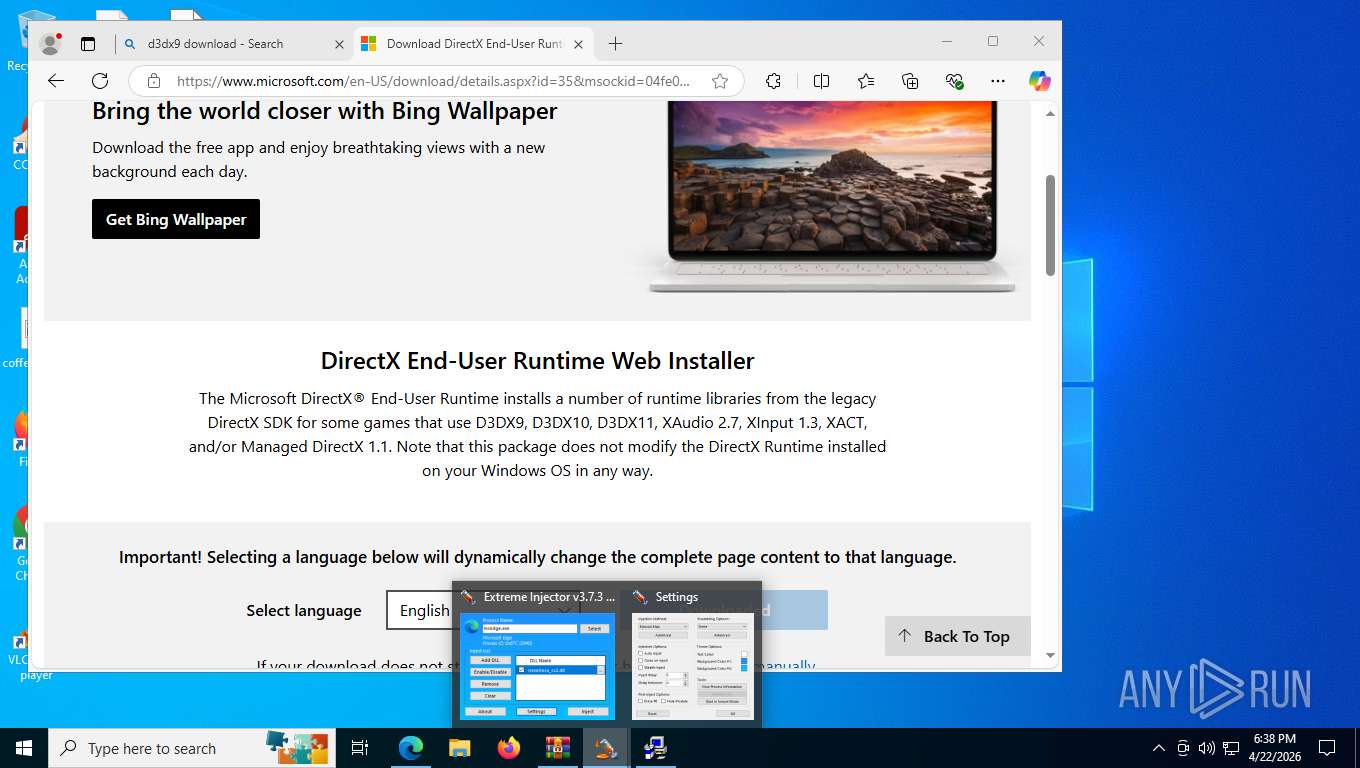Enable split screen view

pos(821,81)
